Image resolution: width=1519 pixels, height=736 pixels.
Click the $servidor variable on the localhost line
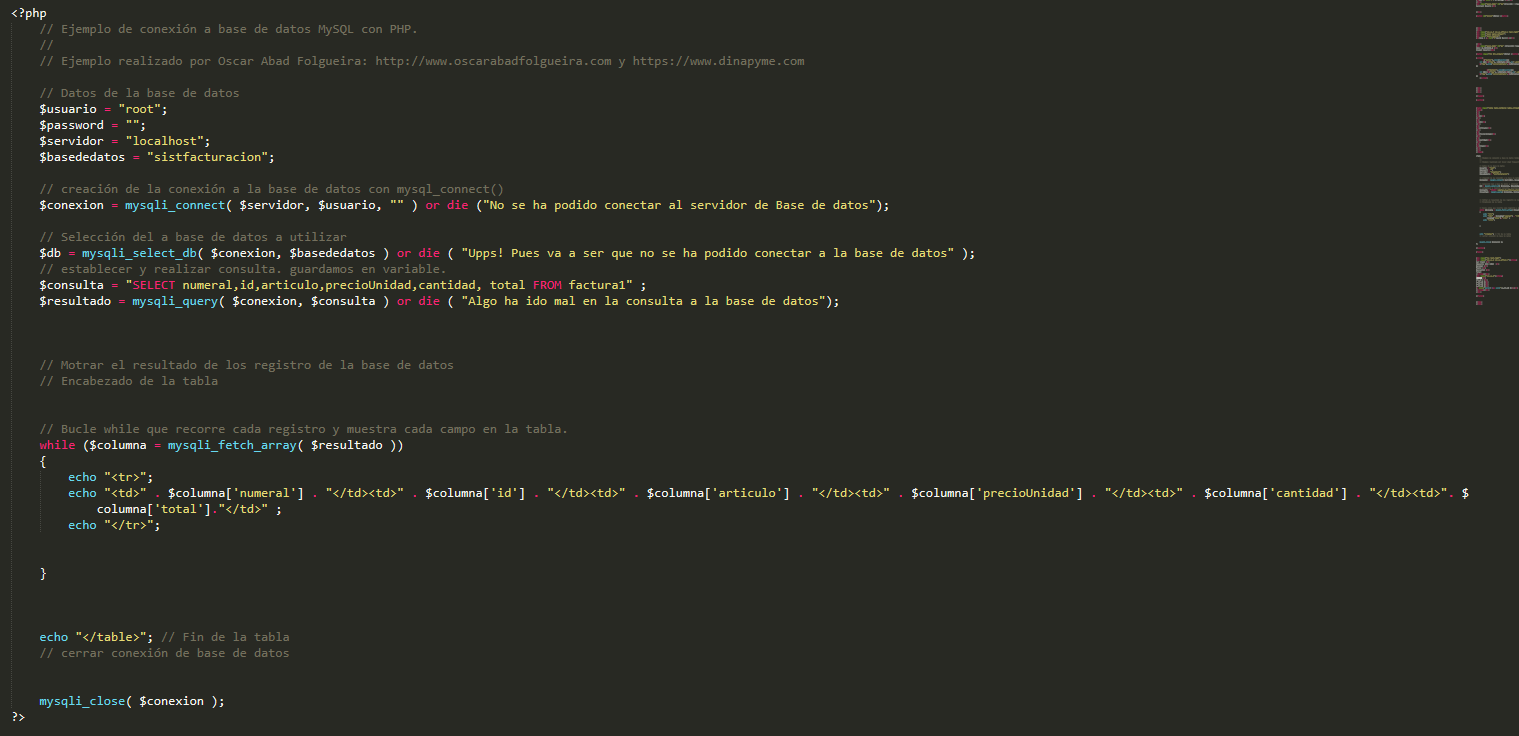pyautogui.click(x=72, y=141)
